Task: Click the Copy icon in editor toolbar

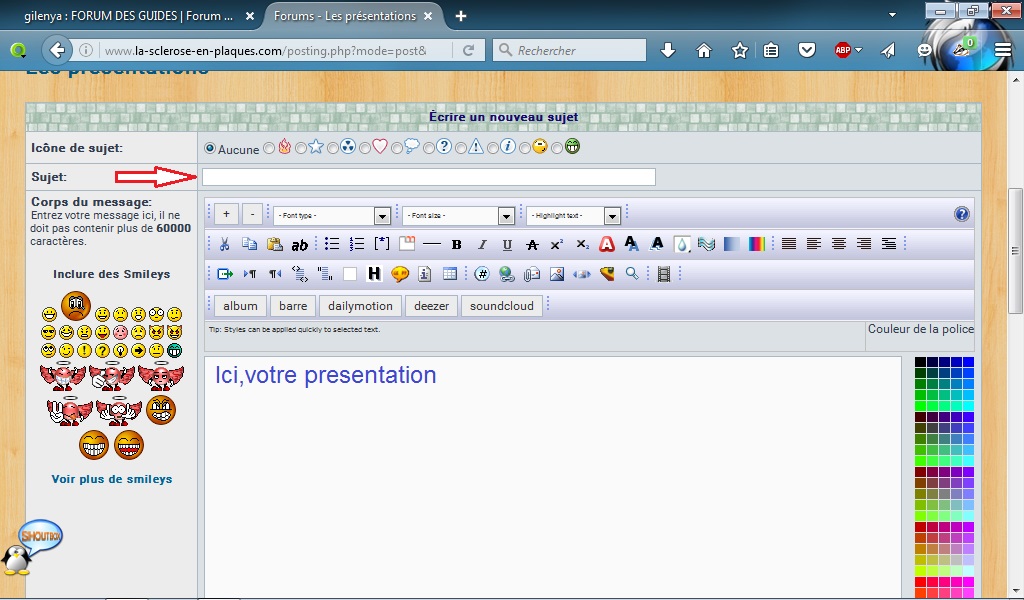Action: click(249, 244)
